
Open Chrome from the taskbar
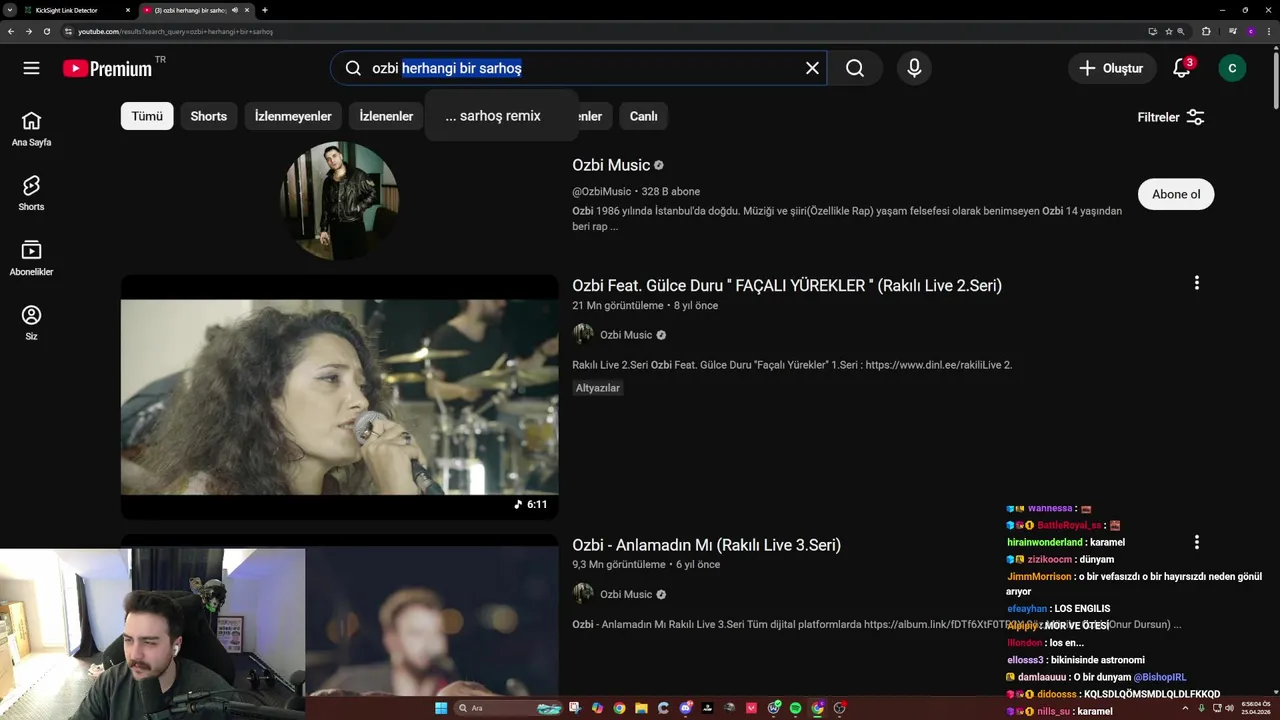(619, 708)
